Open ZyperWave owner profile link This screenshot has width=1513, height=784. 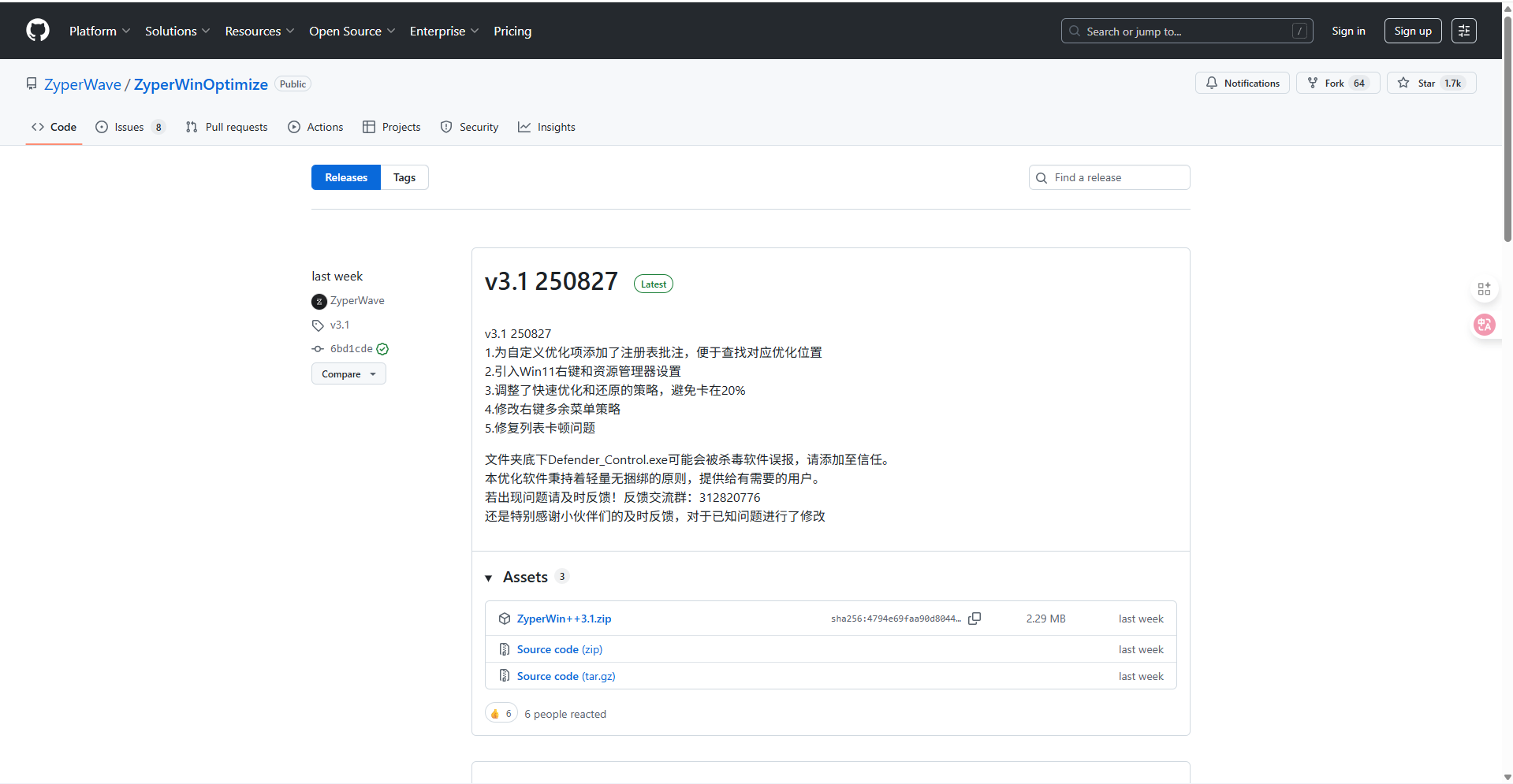pyautogui.click(x=83, y=84)
